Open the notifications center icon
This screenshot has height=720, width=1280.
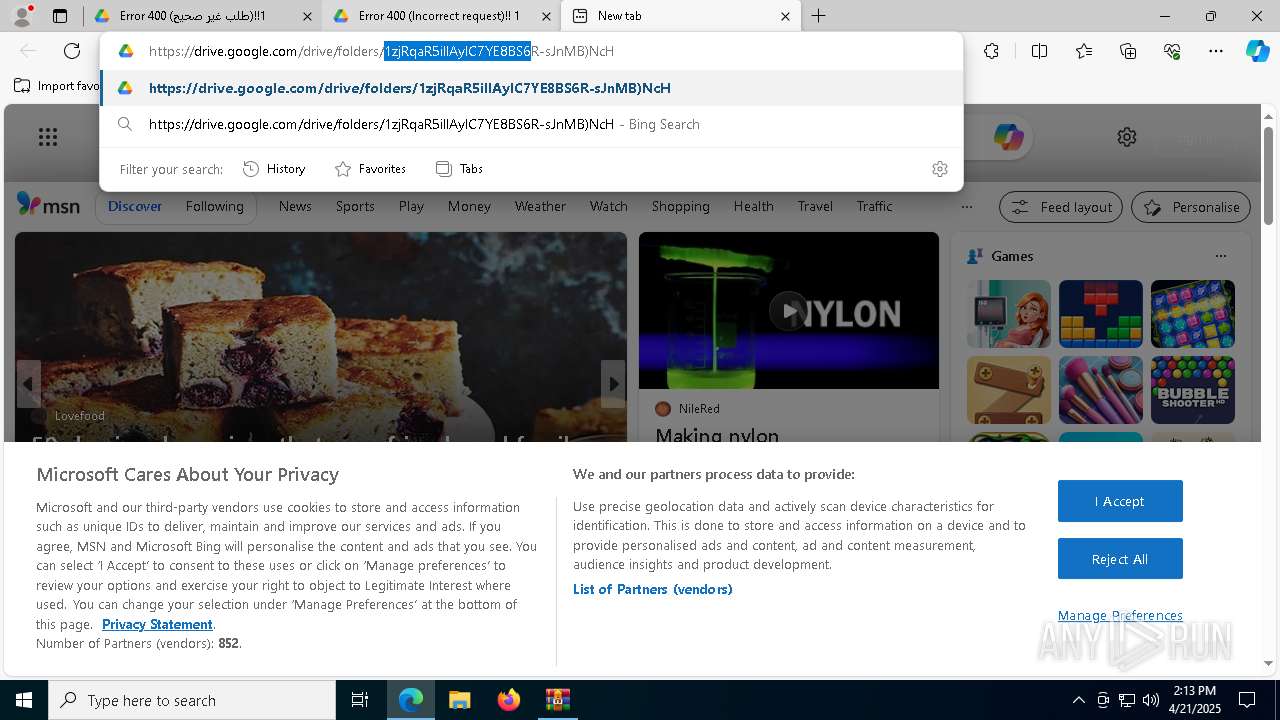click(x=1247, y=700)
